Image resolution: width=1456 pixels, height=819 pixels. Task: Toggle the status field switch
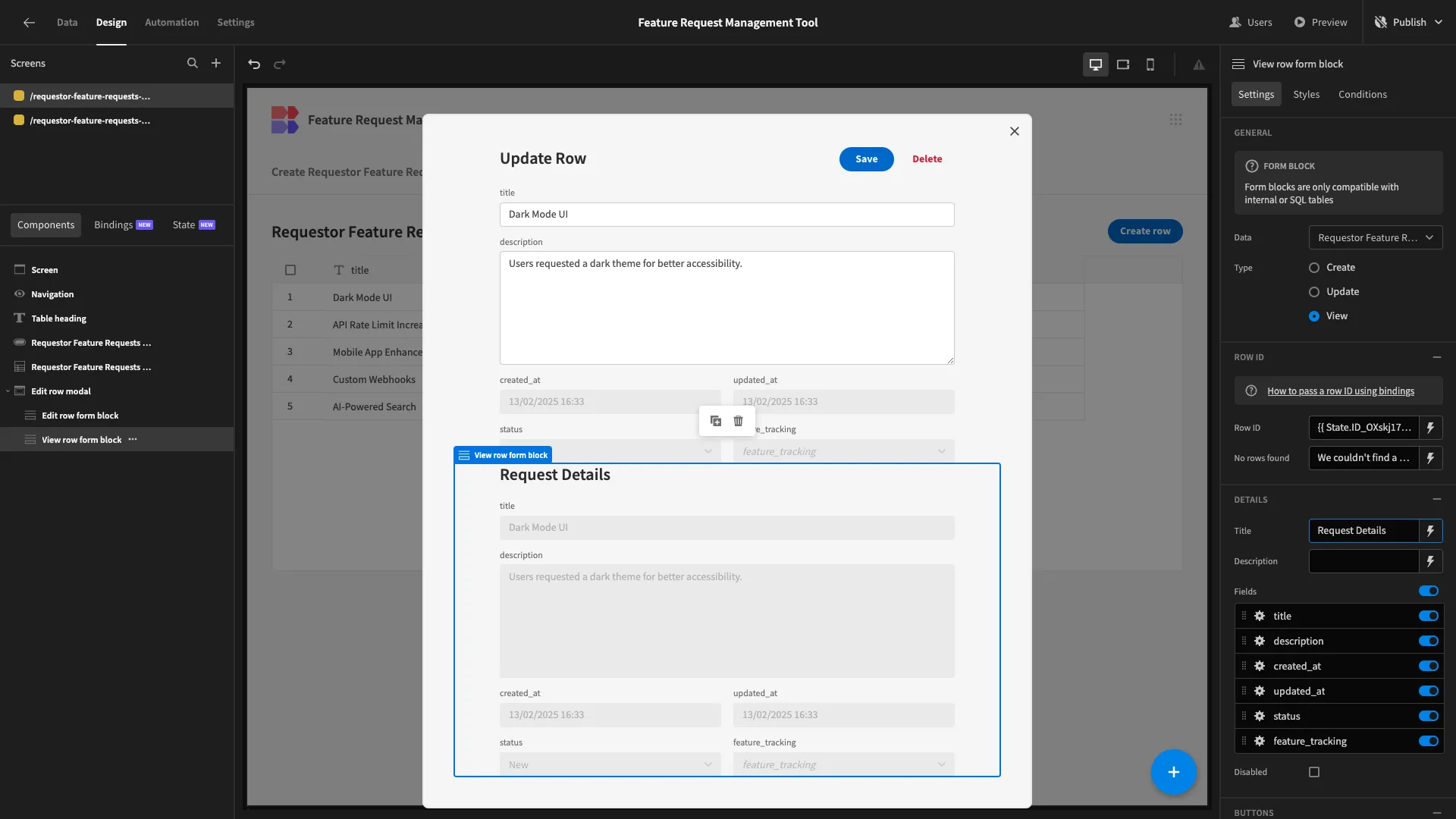[1429, 717]
